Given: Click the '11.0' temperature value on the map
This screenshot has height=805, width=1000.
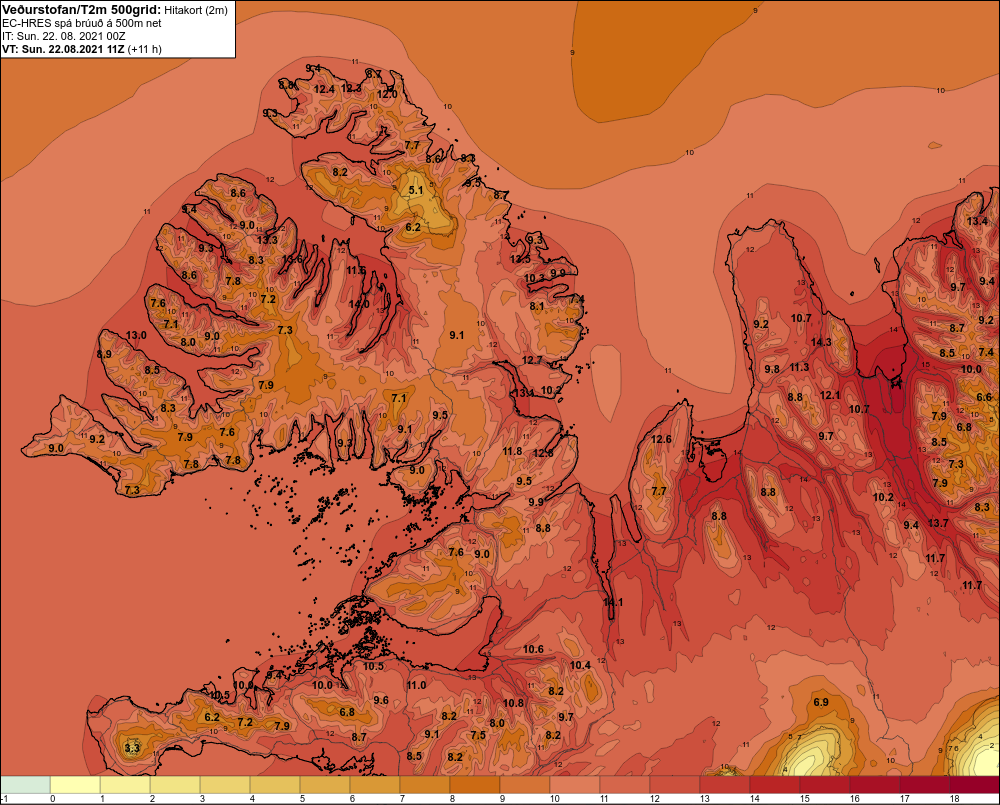Looking at the screenshot, I should click(416, 685).
